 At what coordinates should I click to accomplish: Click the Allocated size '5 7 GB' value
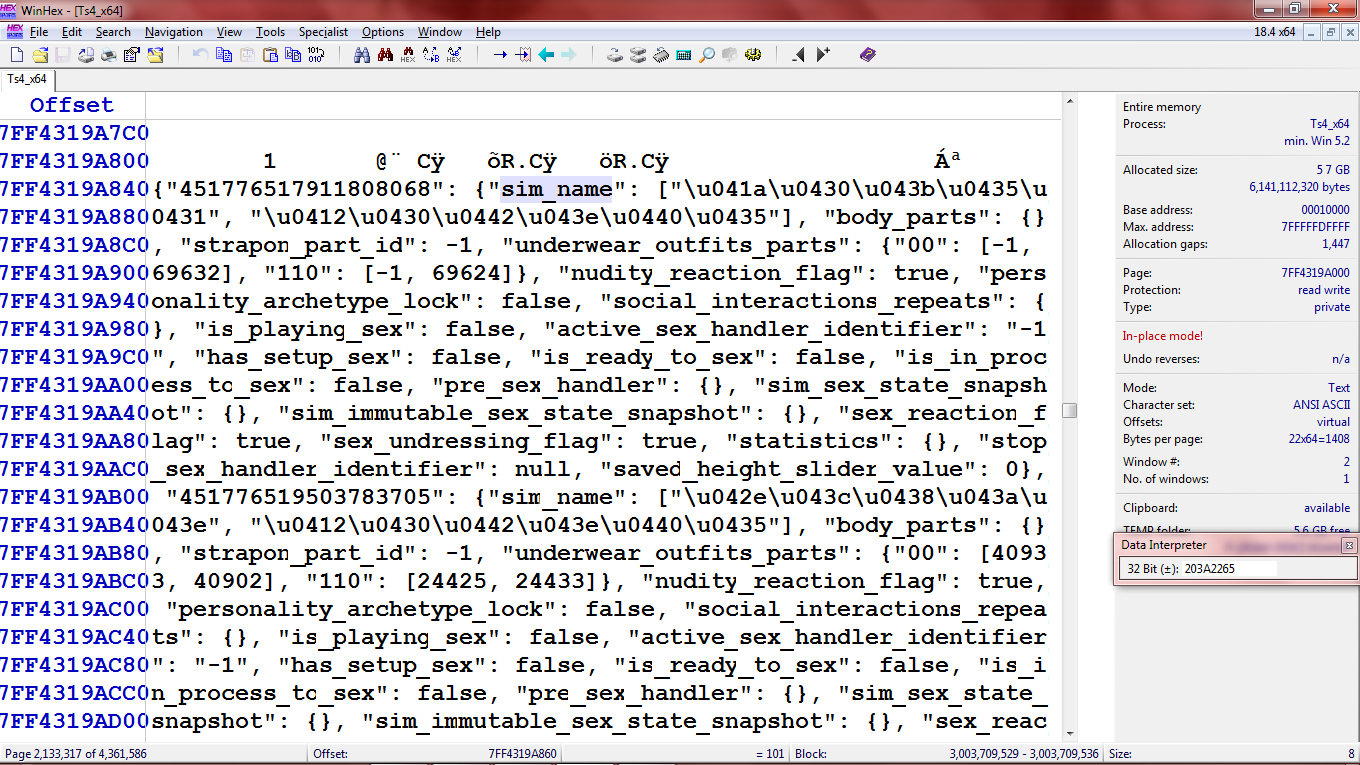1333,170
